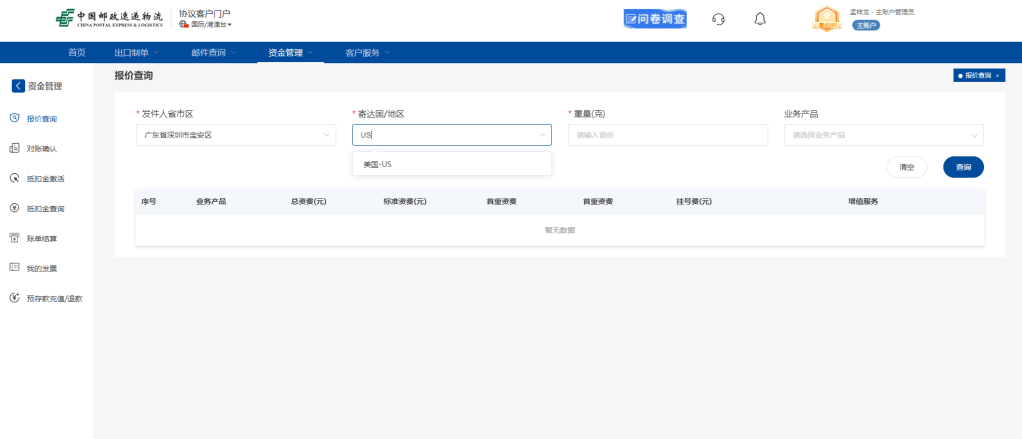Close the 报价查询 page tab
1022x439 pixels.
point(996,75)
